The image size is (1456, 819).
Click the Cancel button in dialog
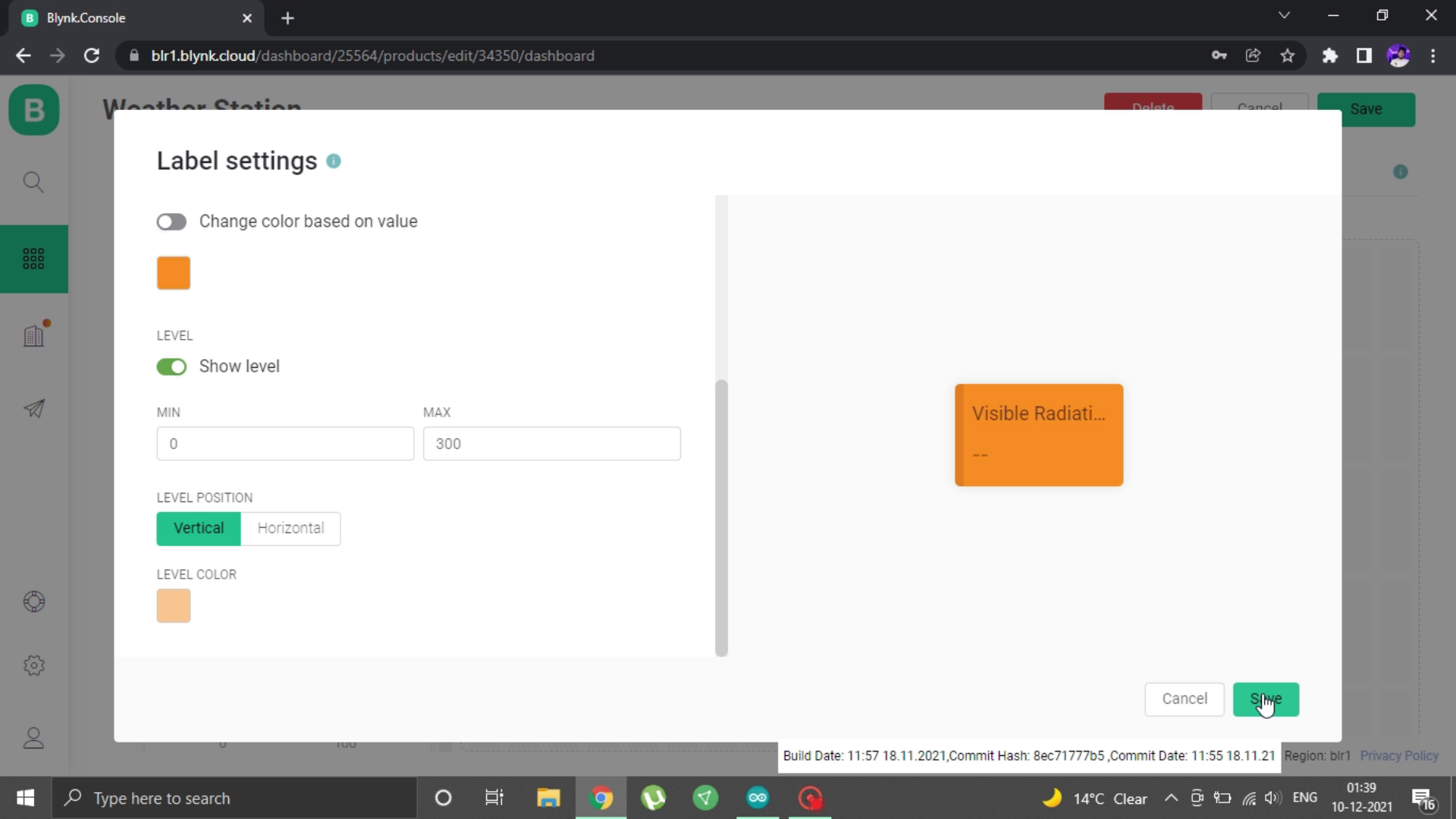[x=1185, y=698]
